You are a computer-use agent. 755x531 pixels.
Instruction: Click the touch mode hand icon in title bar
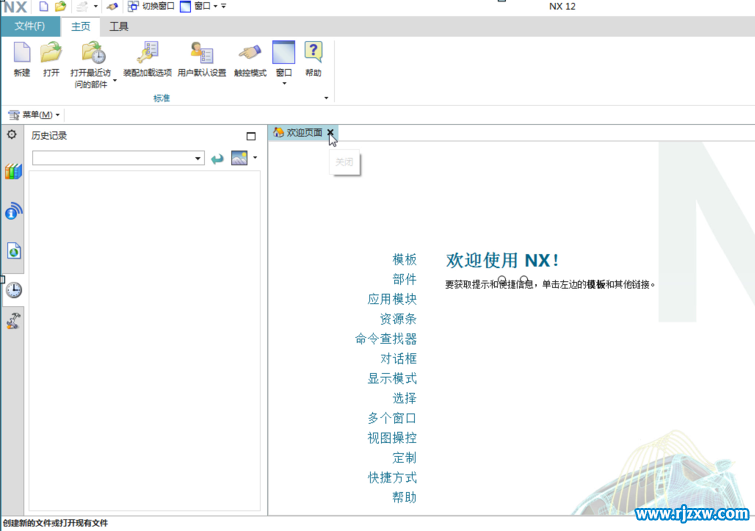click(112, 6)
